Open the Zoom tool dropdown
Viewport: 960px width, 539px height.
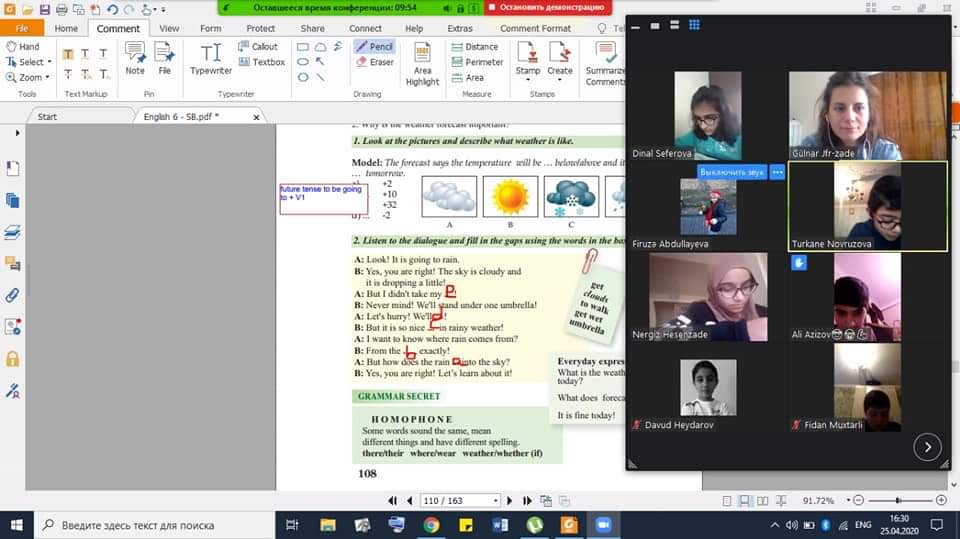(x=47, y=77)
